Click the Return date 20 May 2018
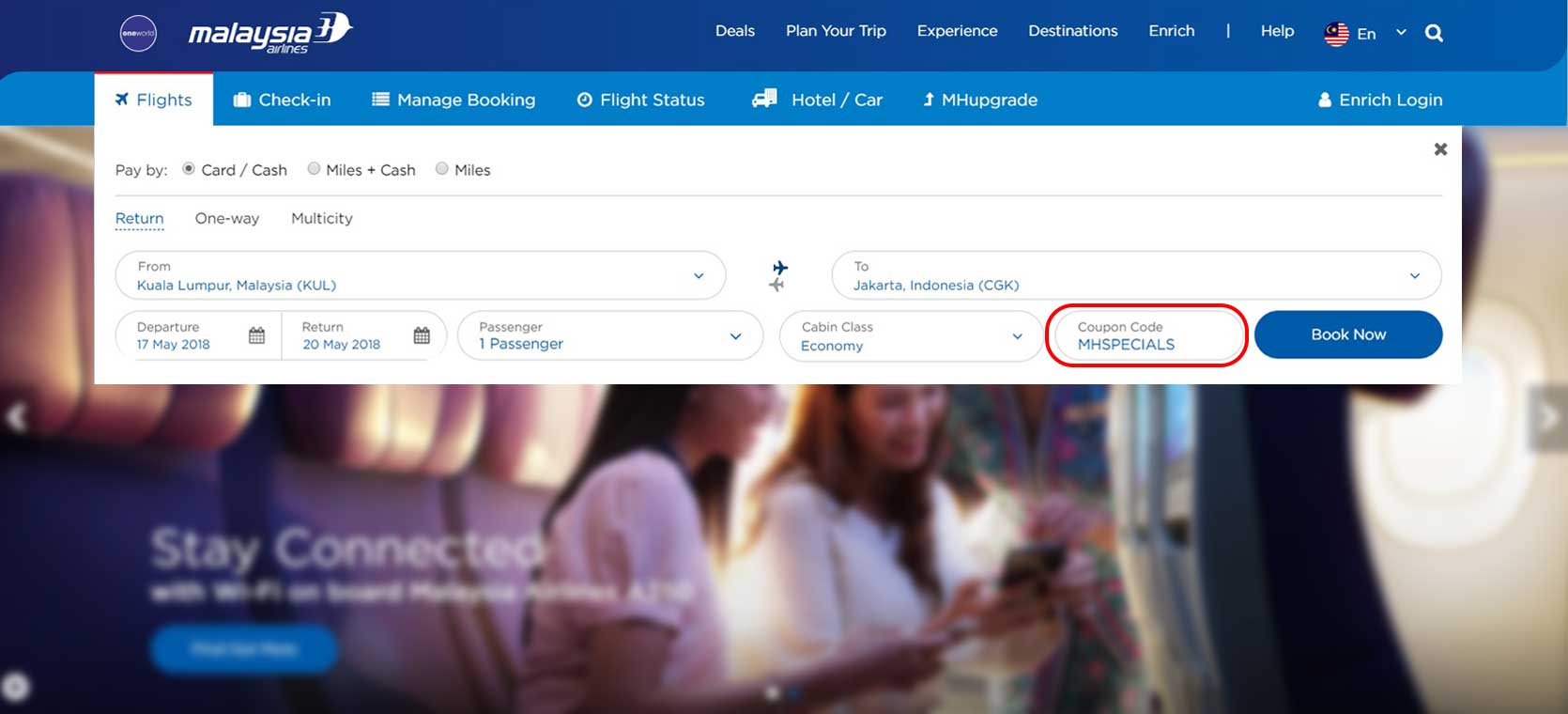1568x714 pixels. point(341,345)
